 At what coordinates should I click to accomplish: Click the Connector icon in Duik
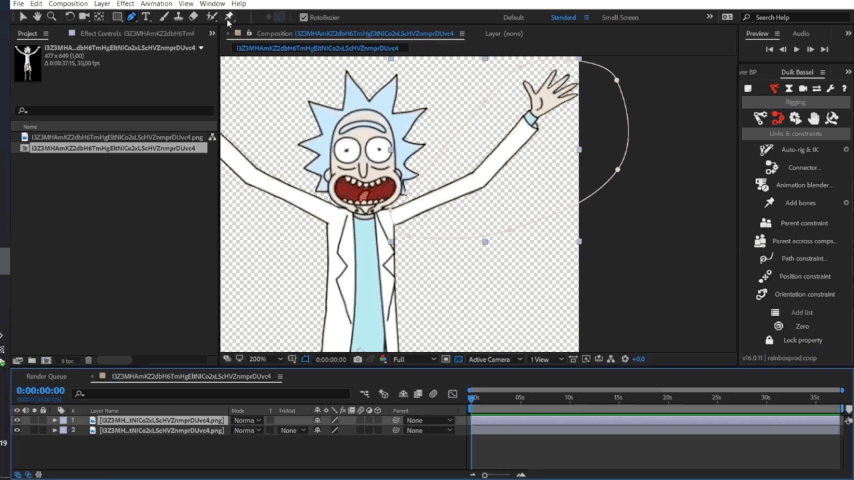(x=771, y=167)
